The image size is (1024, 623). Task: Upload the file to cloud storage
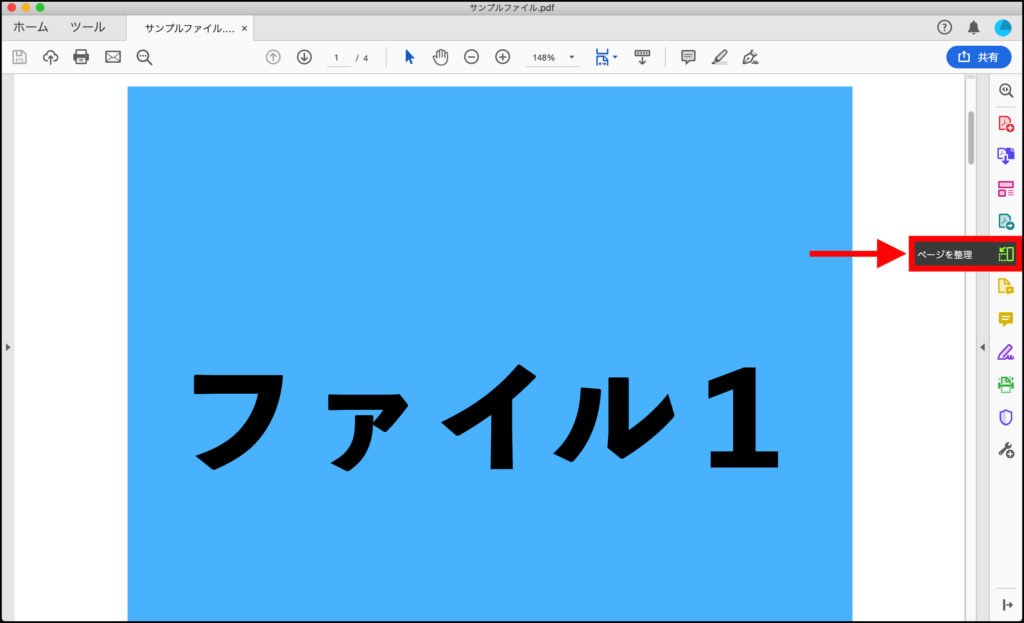50,57
